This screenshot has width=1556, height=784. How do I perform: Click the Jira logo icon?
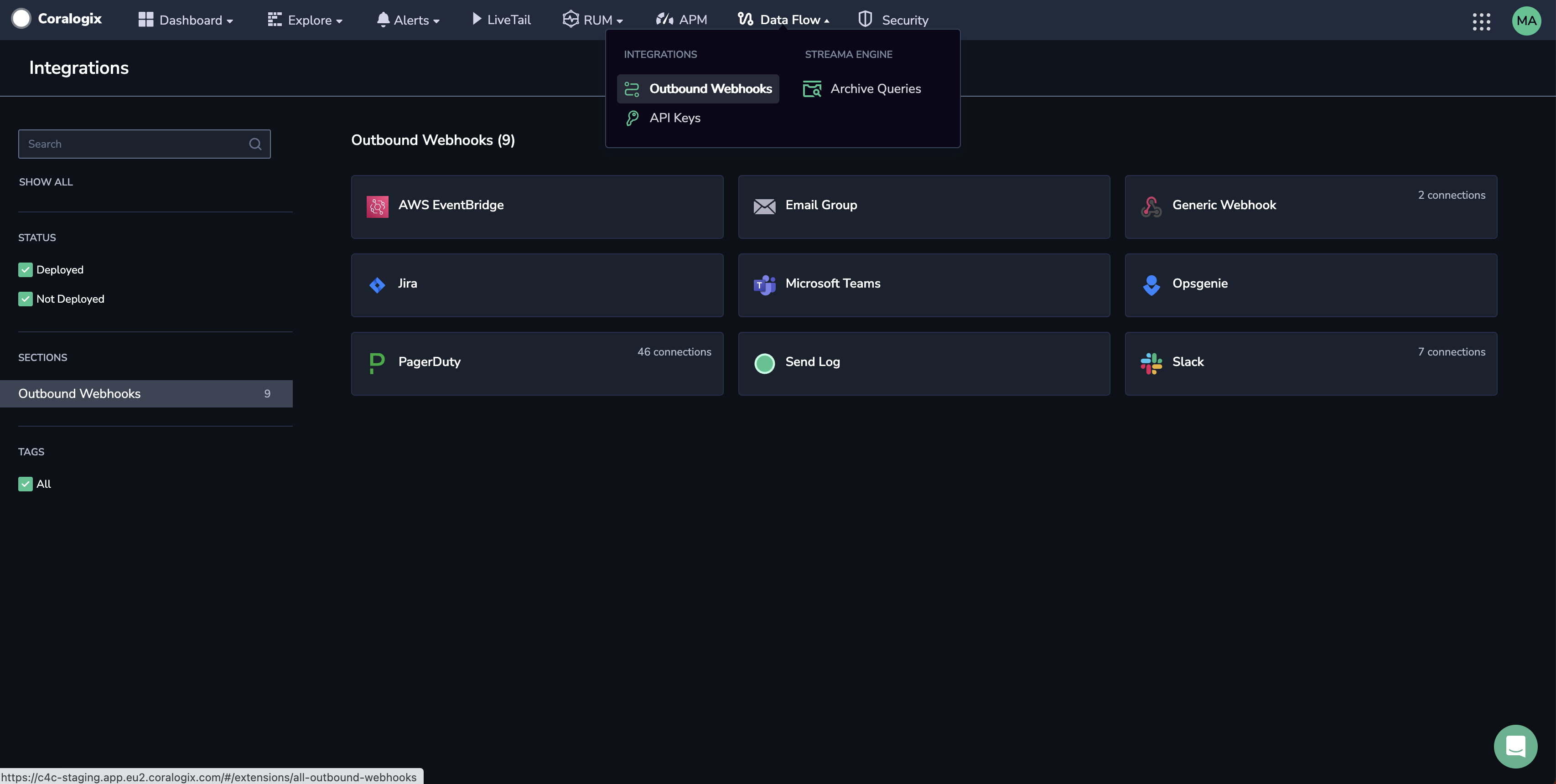[x=378, y=285]
